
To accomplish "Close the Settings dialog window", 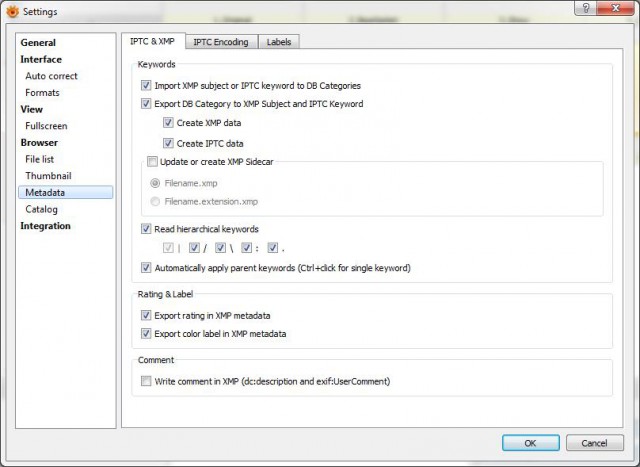I will (x=615, y=8).
